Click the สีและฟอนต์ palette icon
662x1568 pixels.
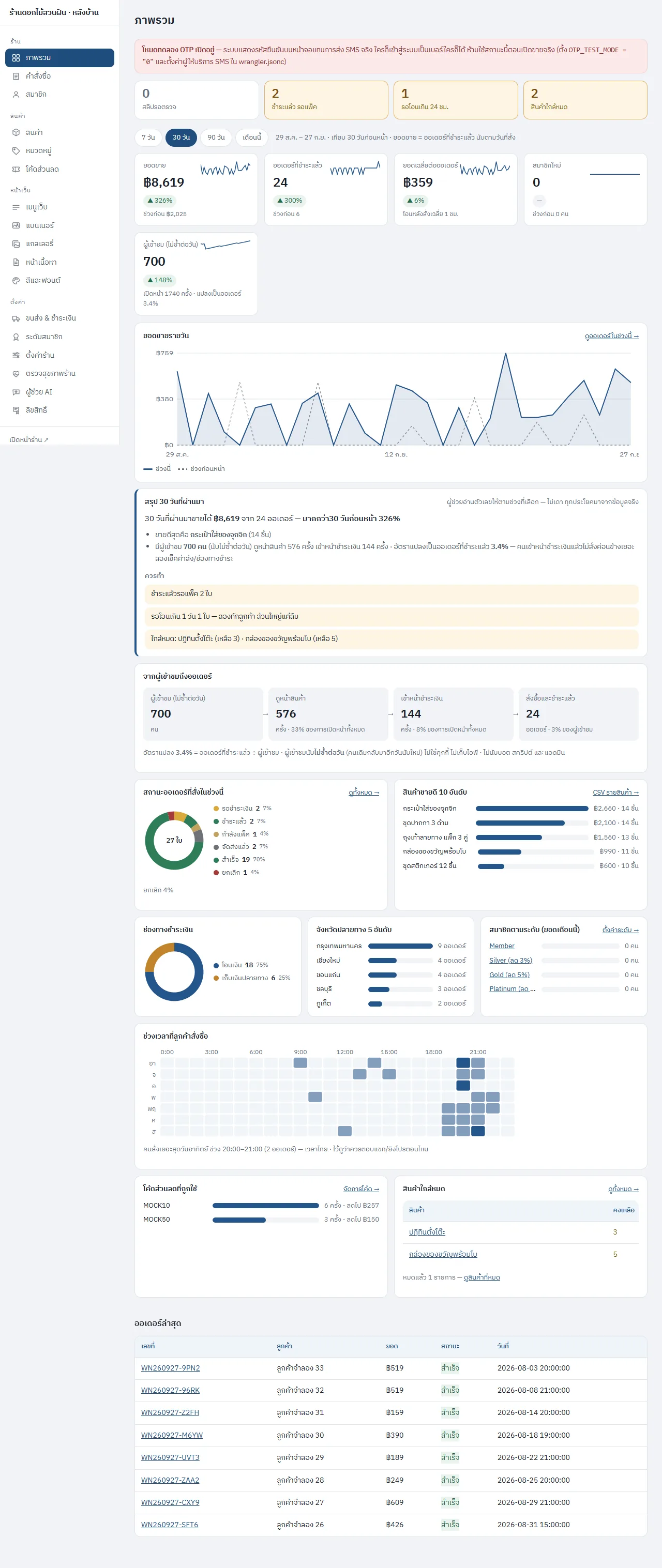(x=16, y=281)
